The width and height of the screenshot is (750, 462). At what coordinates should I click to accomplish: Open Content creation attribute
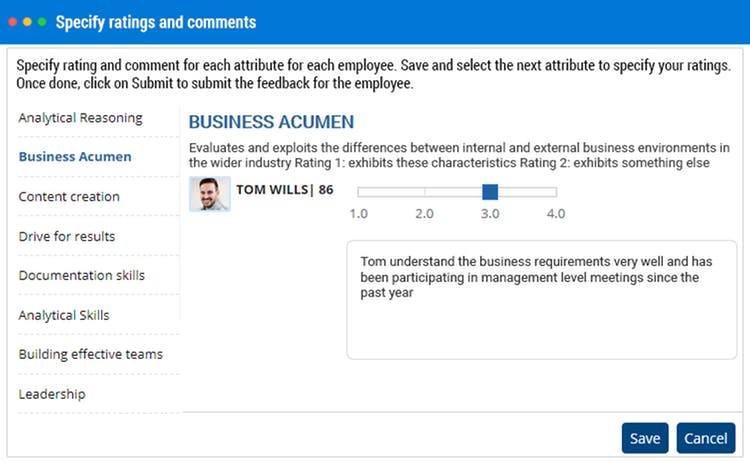[69, 196]
